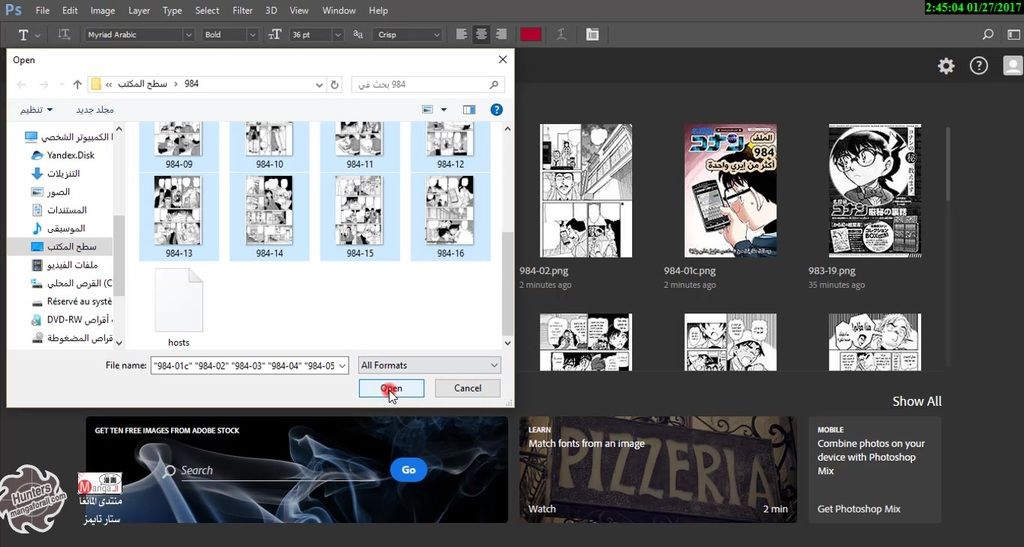Select the hosts file icon

(x=178, y=300)
